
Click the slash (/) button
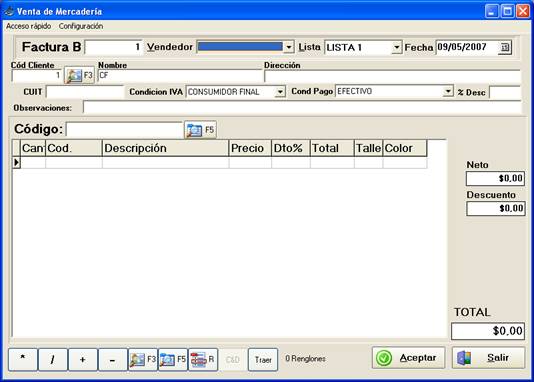[52, 359]
